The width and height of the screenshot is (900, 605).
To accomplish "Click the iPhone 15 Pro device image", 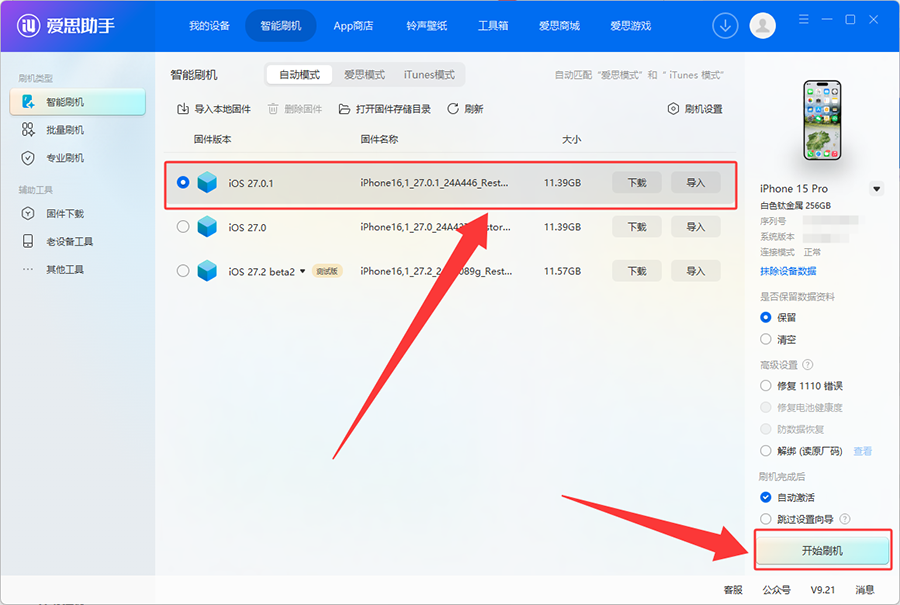I will 822,120.
